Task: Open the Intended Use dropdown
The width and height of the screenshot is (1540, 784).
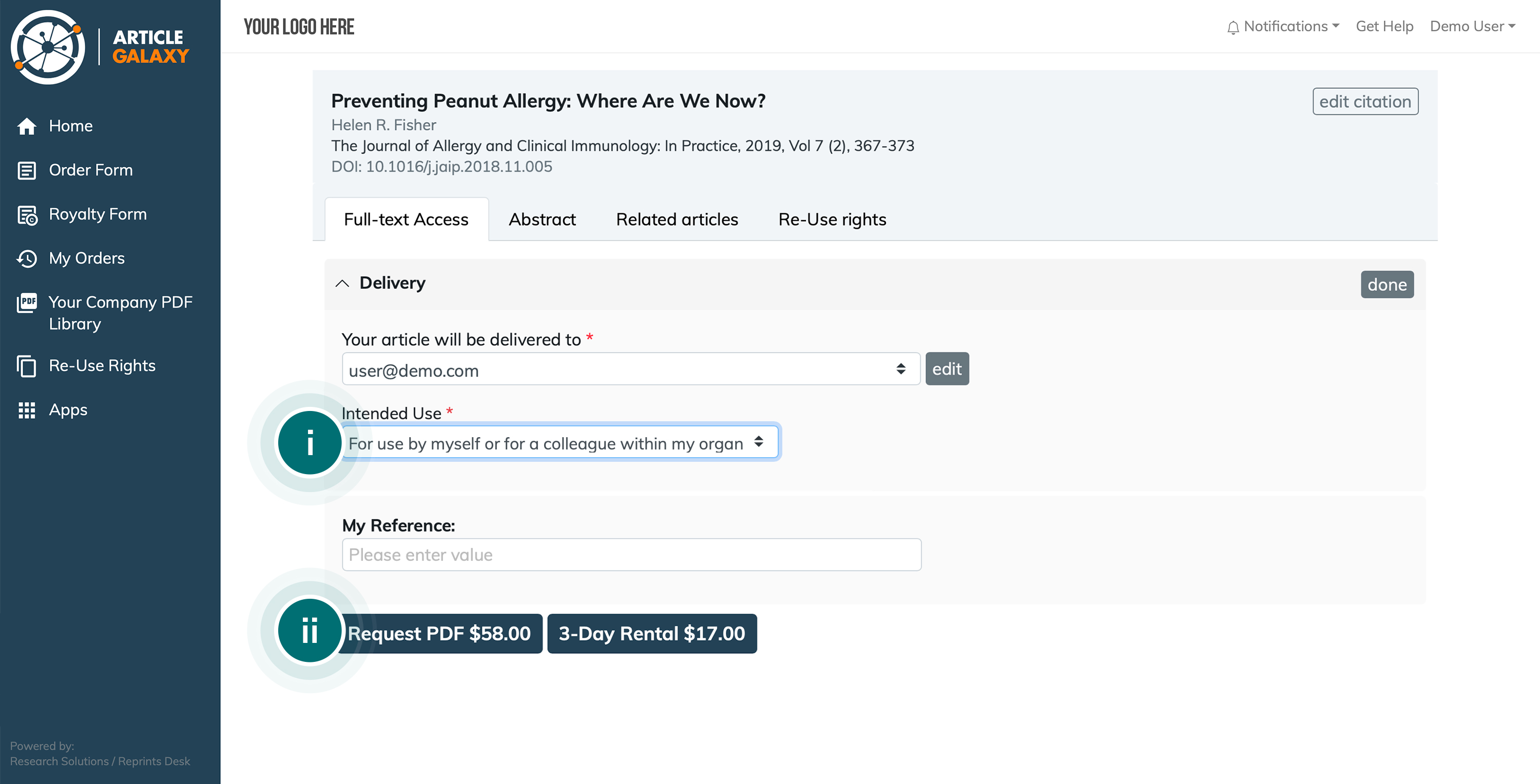Action: (x=561, y=443)
